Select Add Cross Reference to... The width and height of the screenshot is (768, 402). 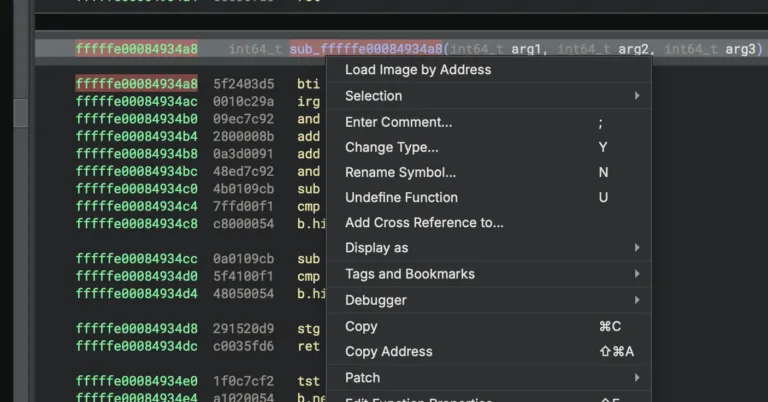(x=424, y=222)
